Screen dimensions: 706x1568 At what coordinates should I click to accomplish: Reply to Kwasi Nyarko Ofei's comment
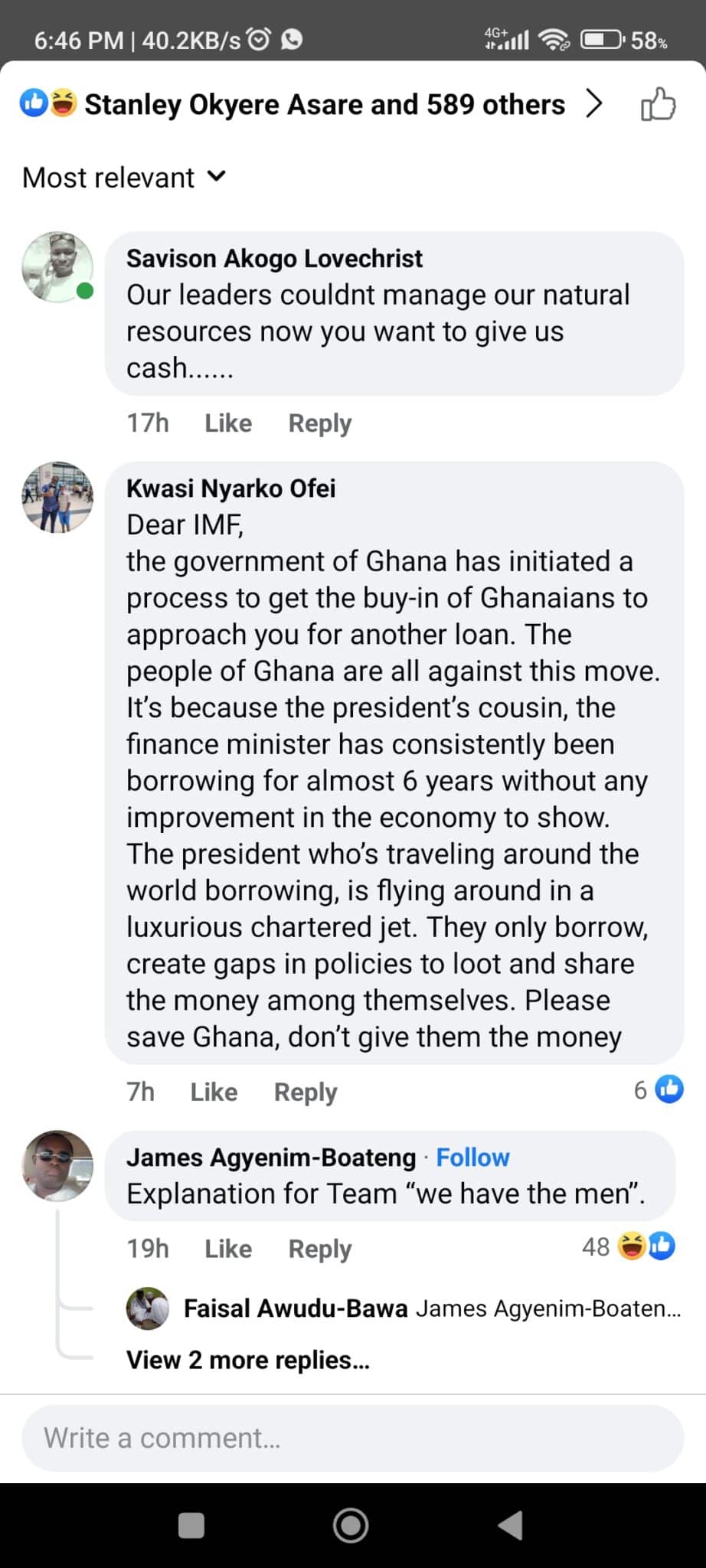[306, 1093]
